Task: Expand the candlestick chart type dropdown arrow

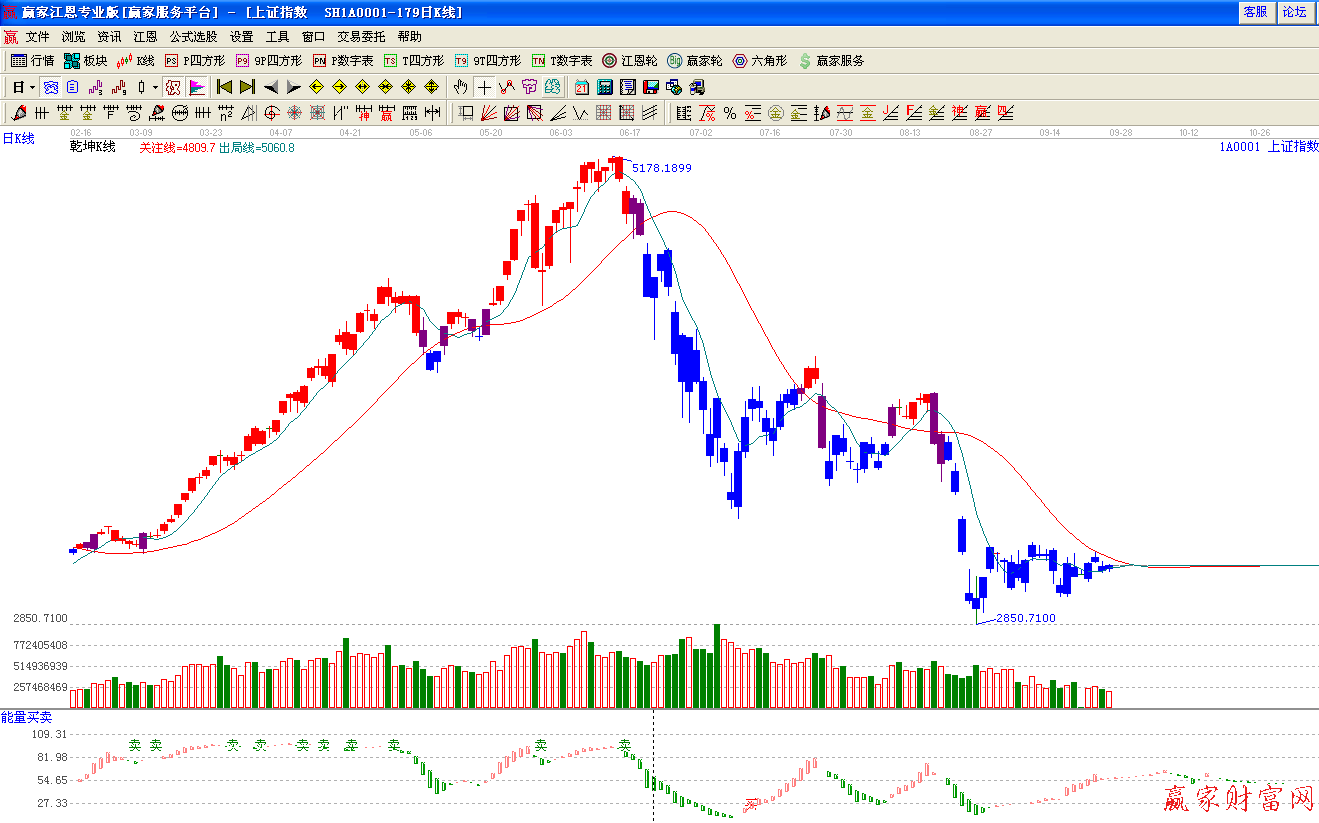Action: [155, 87]
